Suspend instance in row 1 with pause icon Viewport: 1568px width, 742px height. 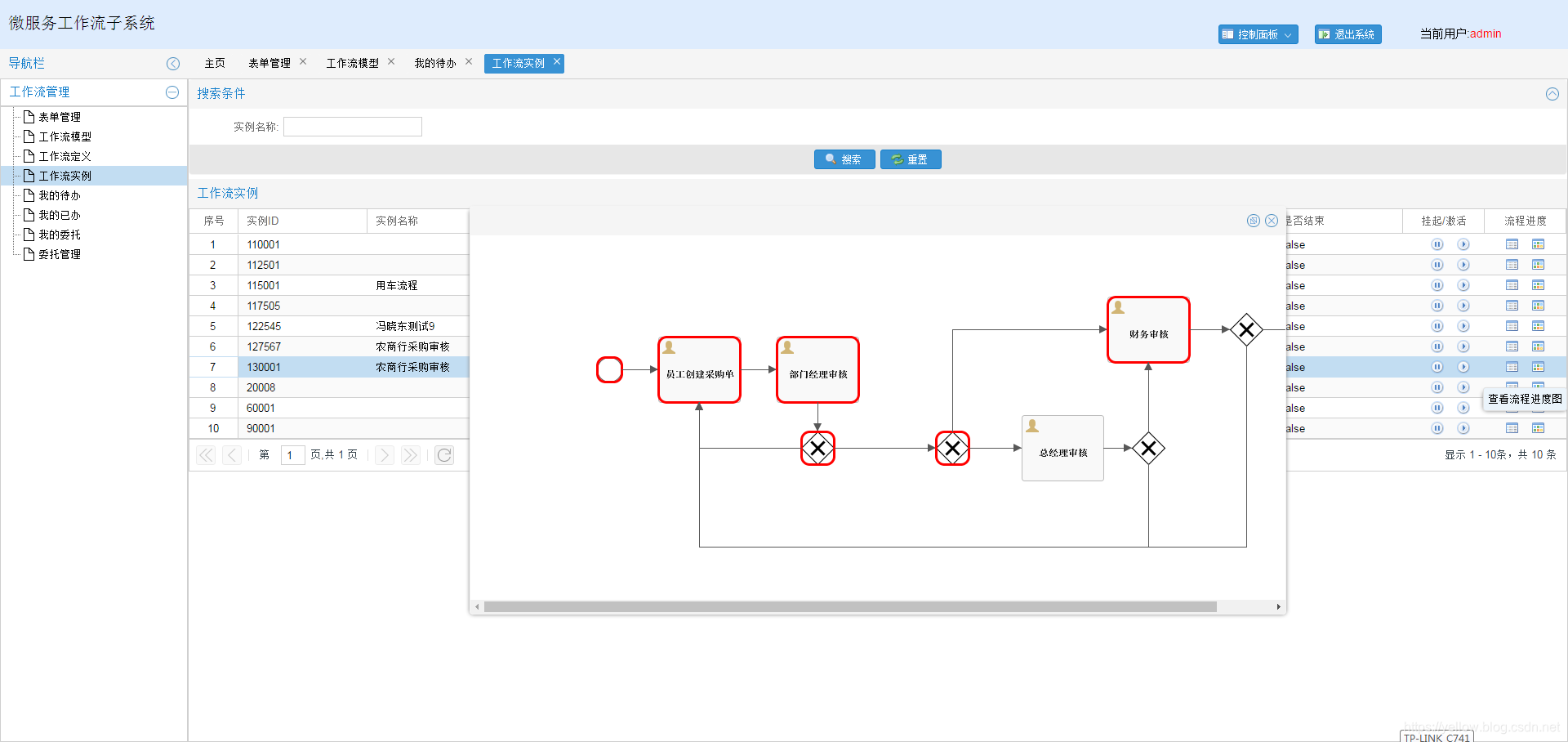tap(1437, 244)
